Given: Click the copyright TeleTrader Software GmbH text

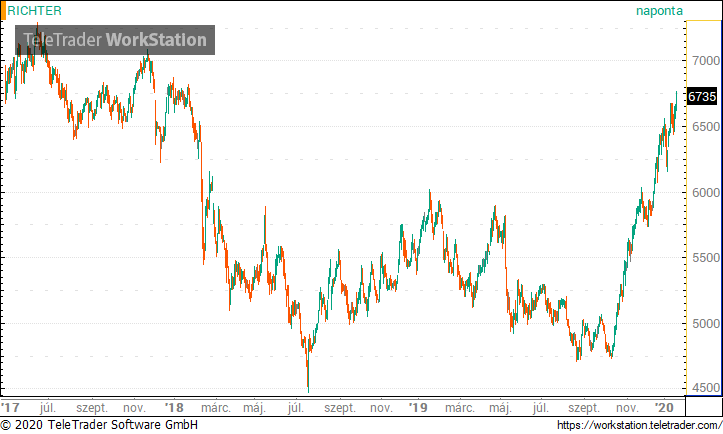Looking at the screenshot, I should 99,425.
